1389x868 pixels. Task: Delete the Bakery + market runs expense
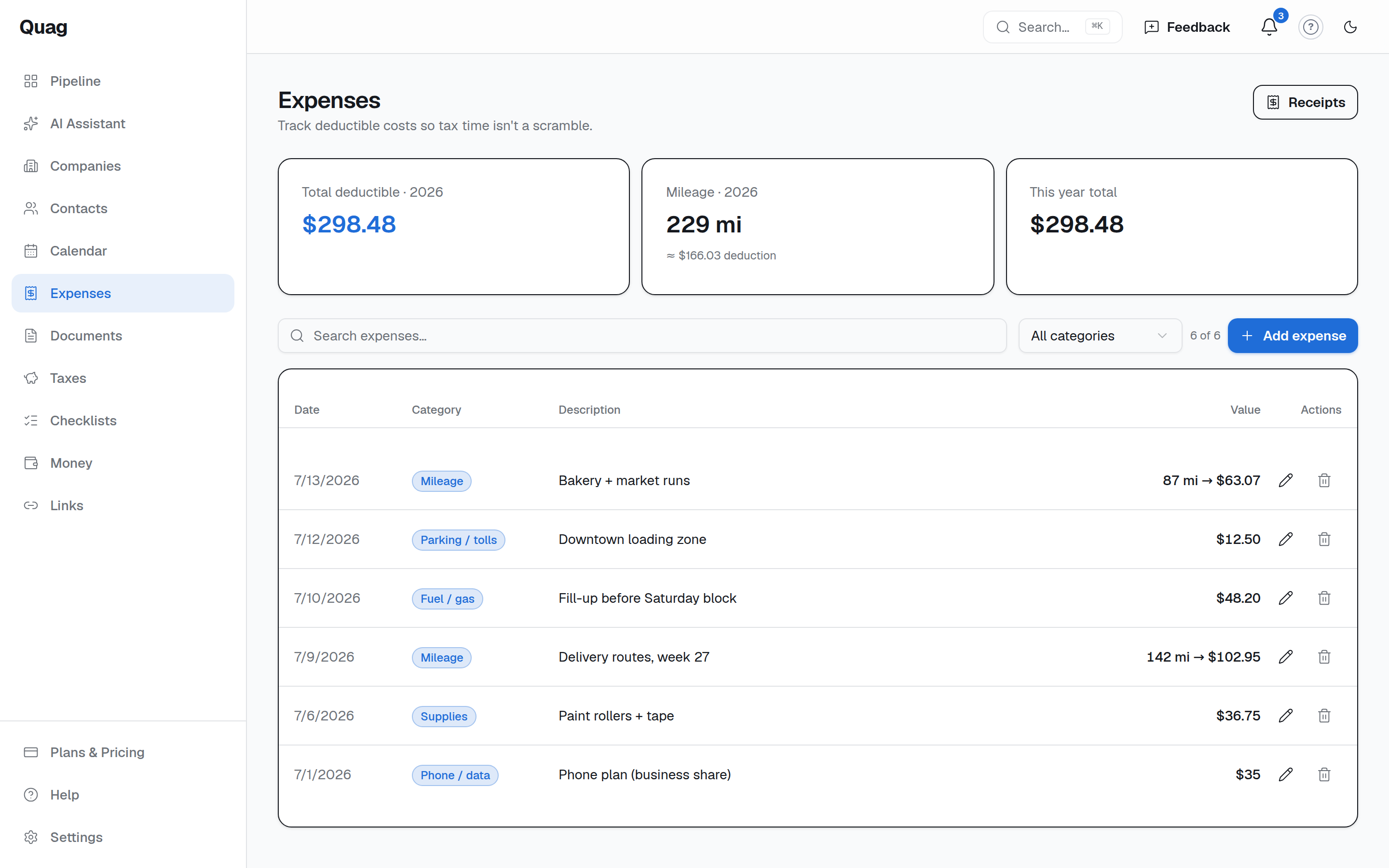coord(1324,480)
